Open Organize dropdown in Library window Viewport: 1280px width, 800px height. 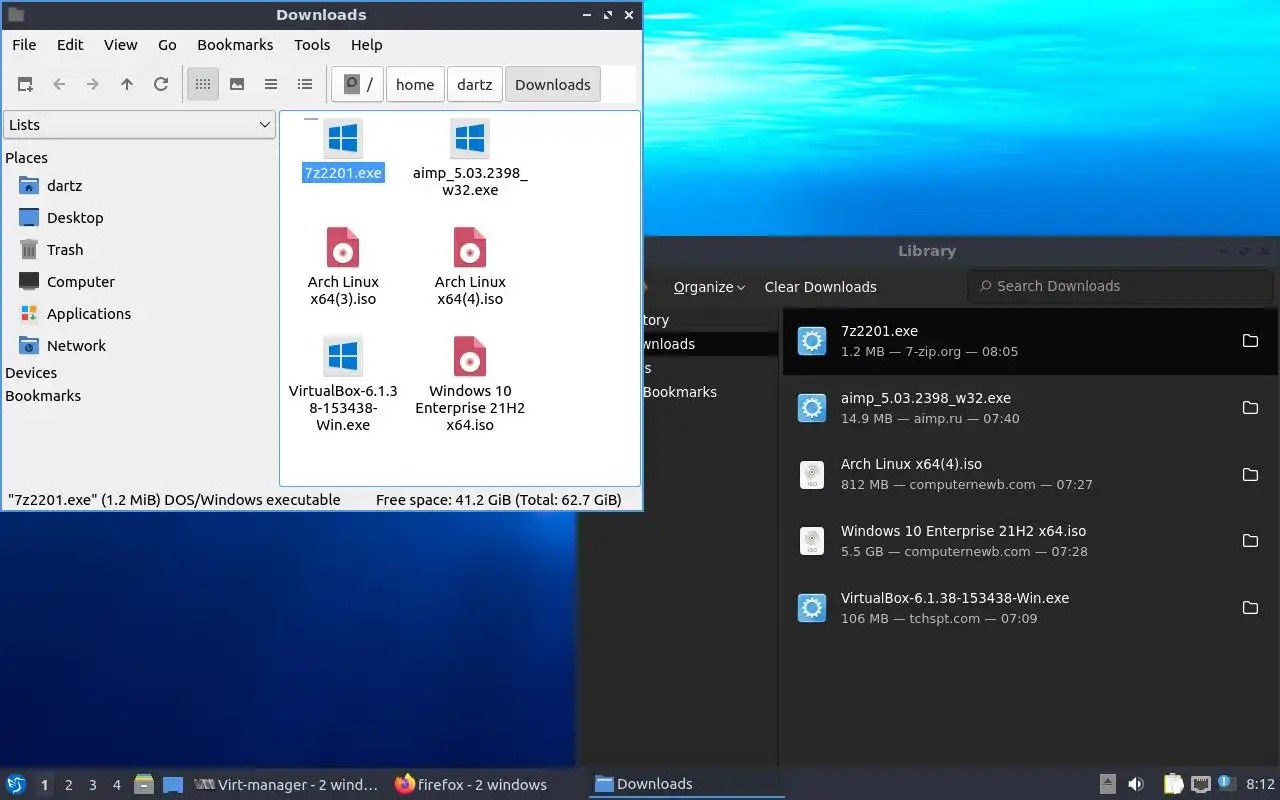709,287
